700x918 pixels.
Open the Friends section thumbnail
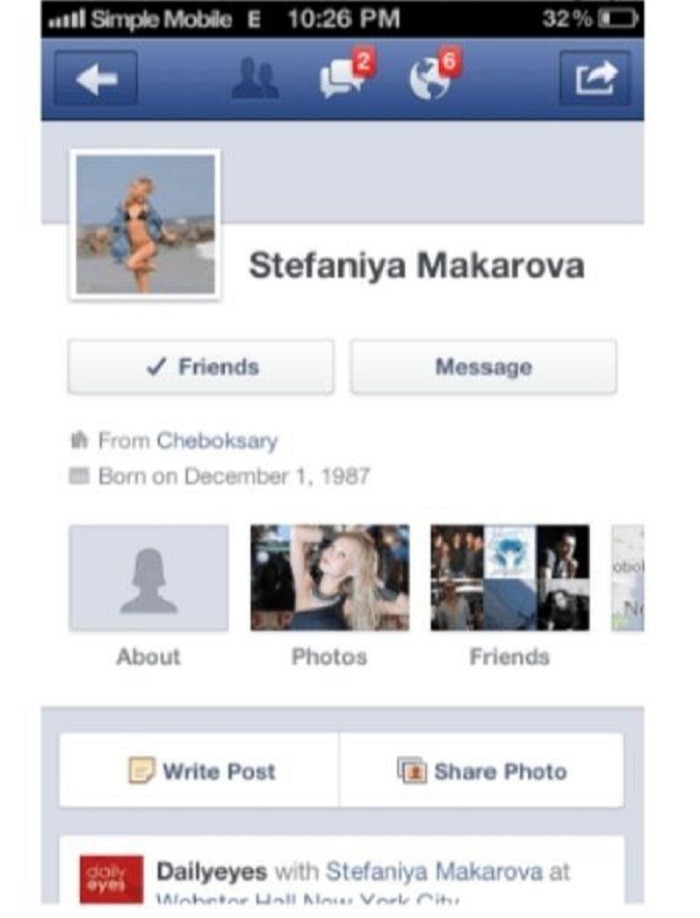coord(510,578)
